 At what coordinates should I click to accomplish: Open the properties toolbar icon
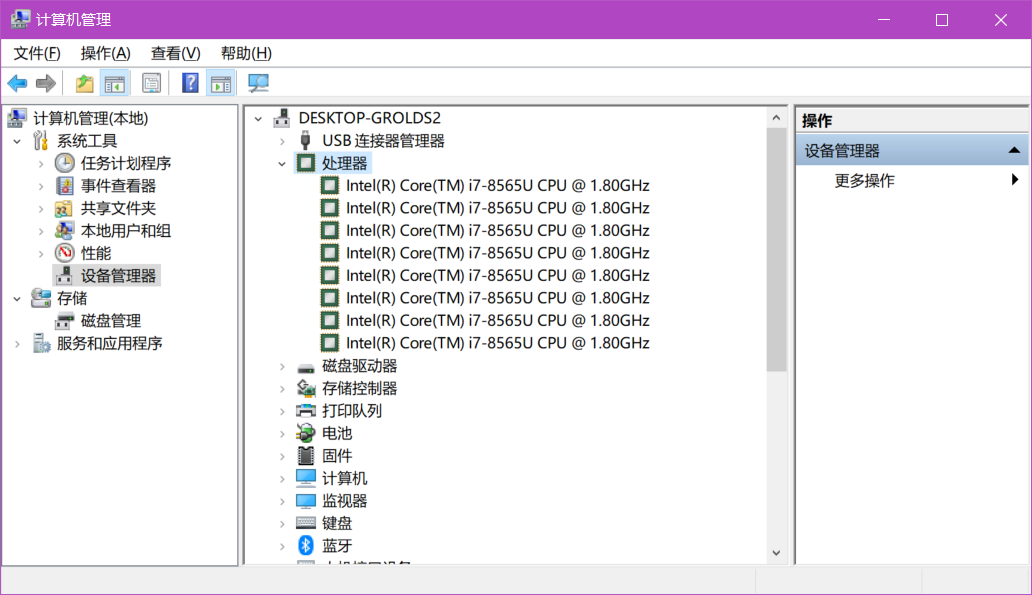[151, 84]
